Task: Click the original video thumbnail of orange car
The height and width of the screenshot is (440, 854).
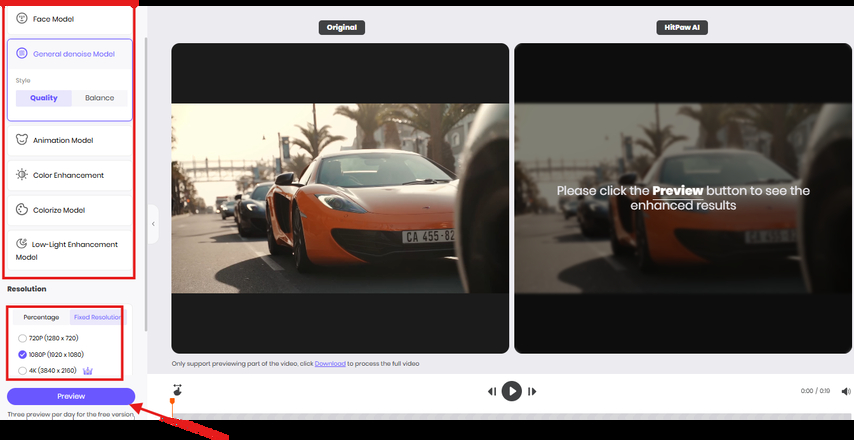Action: pos(340,198)
